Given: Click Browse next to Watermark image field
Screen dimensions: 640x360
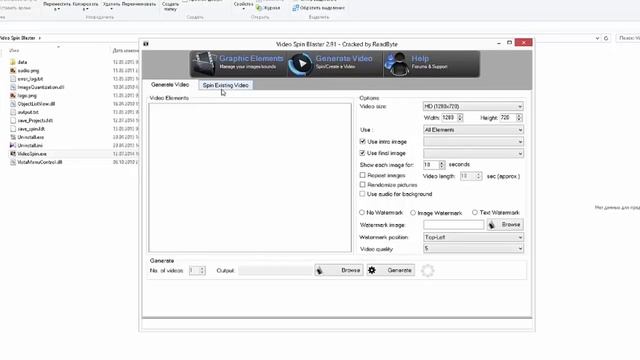Looking at the screenshot, I should 505,225.
